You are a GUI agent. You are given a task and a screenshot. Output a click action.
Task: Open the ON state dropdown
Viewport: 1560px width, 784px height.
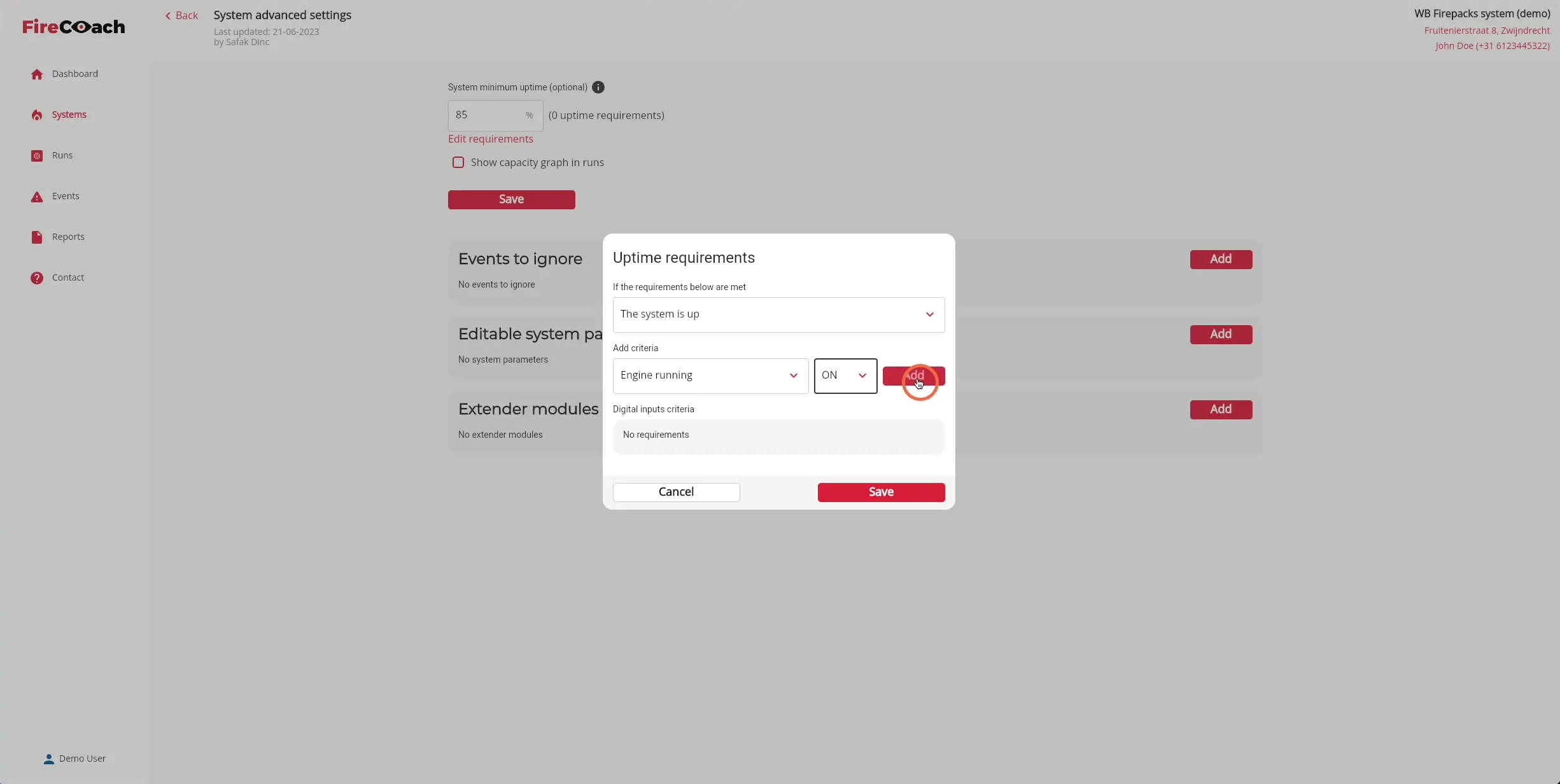click(x=845, y=375)
